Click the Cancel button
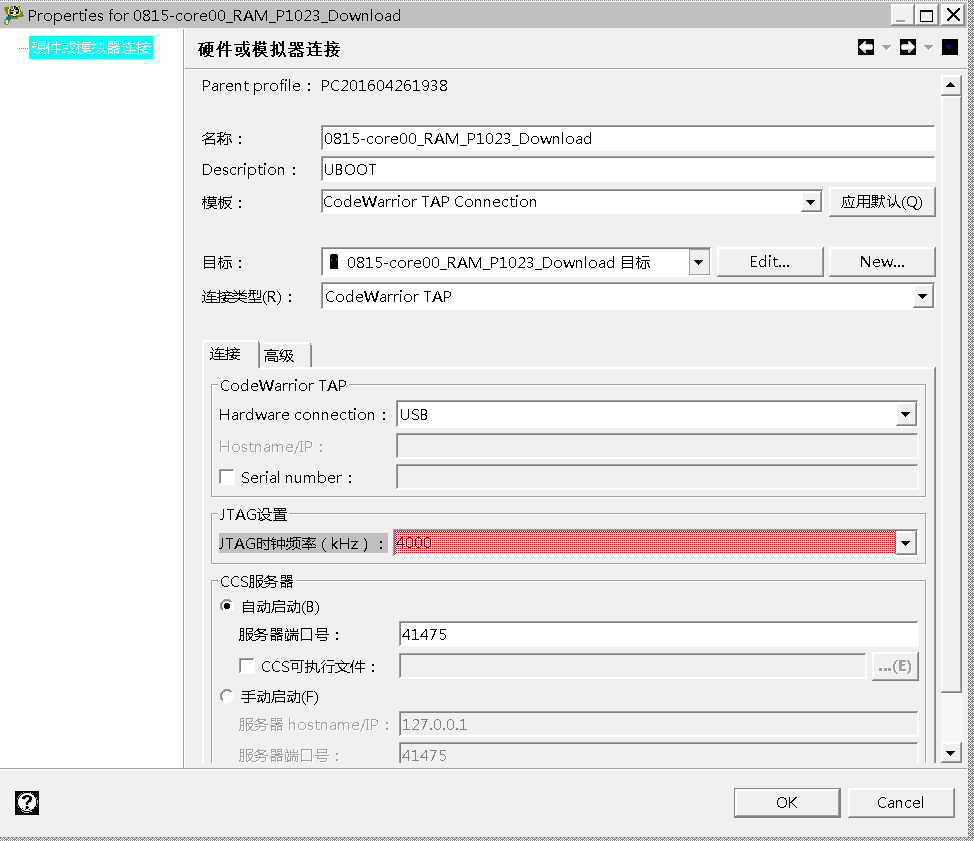 coord(901,802)
